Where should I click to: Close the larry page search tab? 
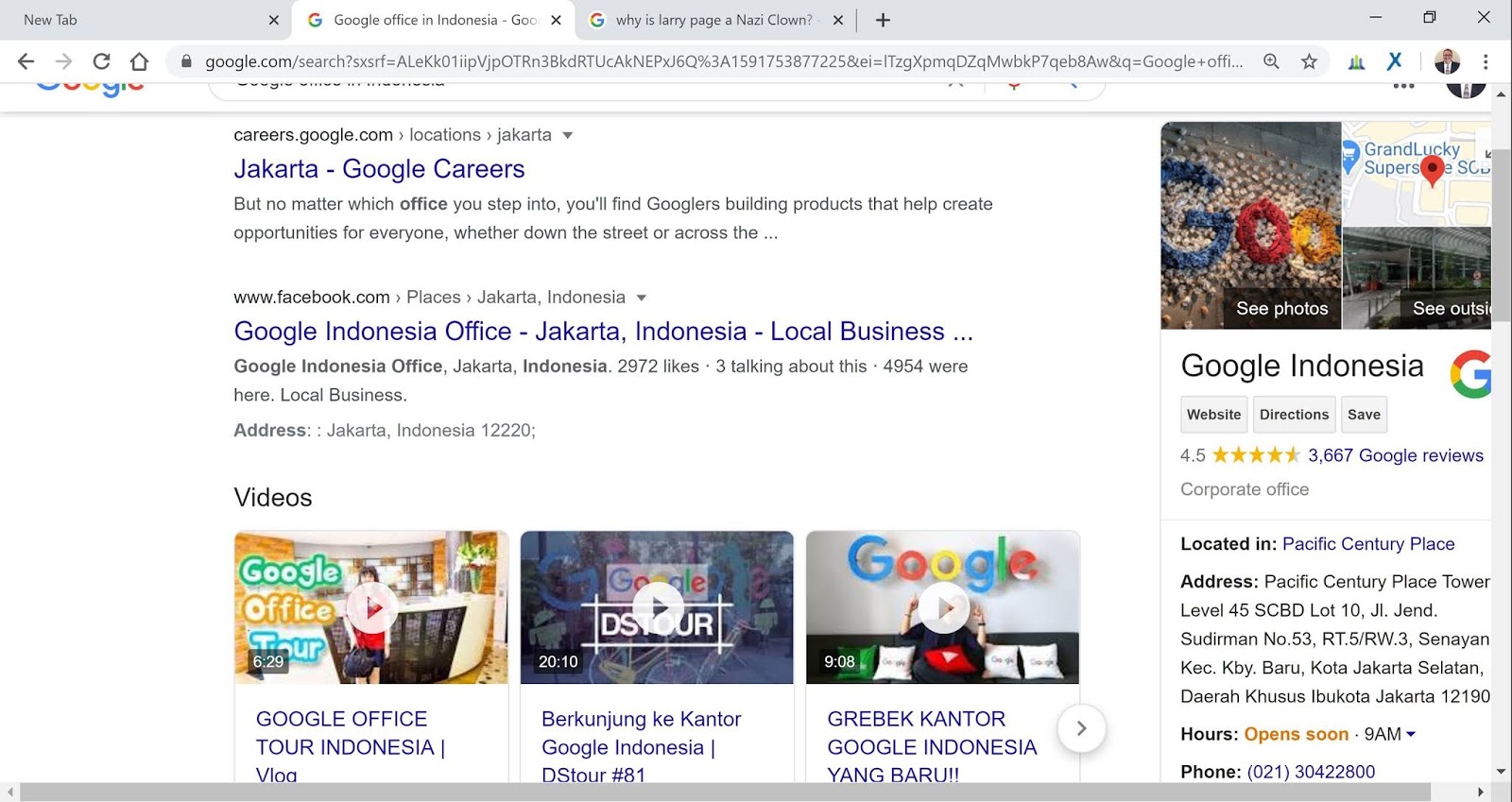point(837,20)
